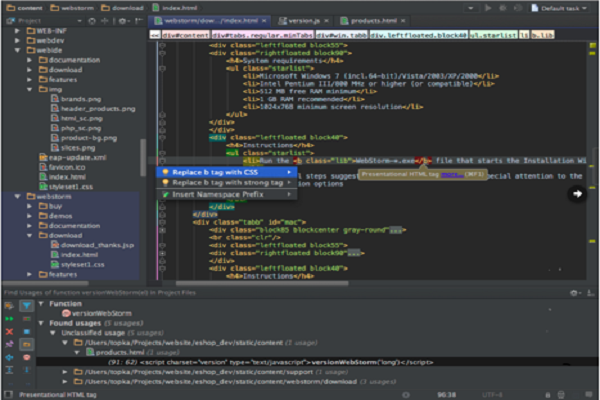Click the red X close icon in usages toolbar
The width and height of the screenshot is (600, 400).
(8, 329)
